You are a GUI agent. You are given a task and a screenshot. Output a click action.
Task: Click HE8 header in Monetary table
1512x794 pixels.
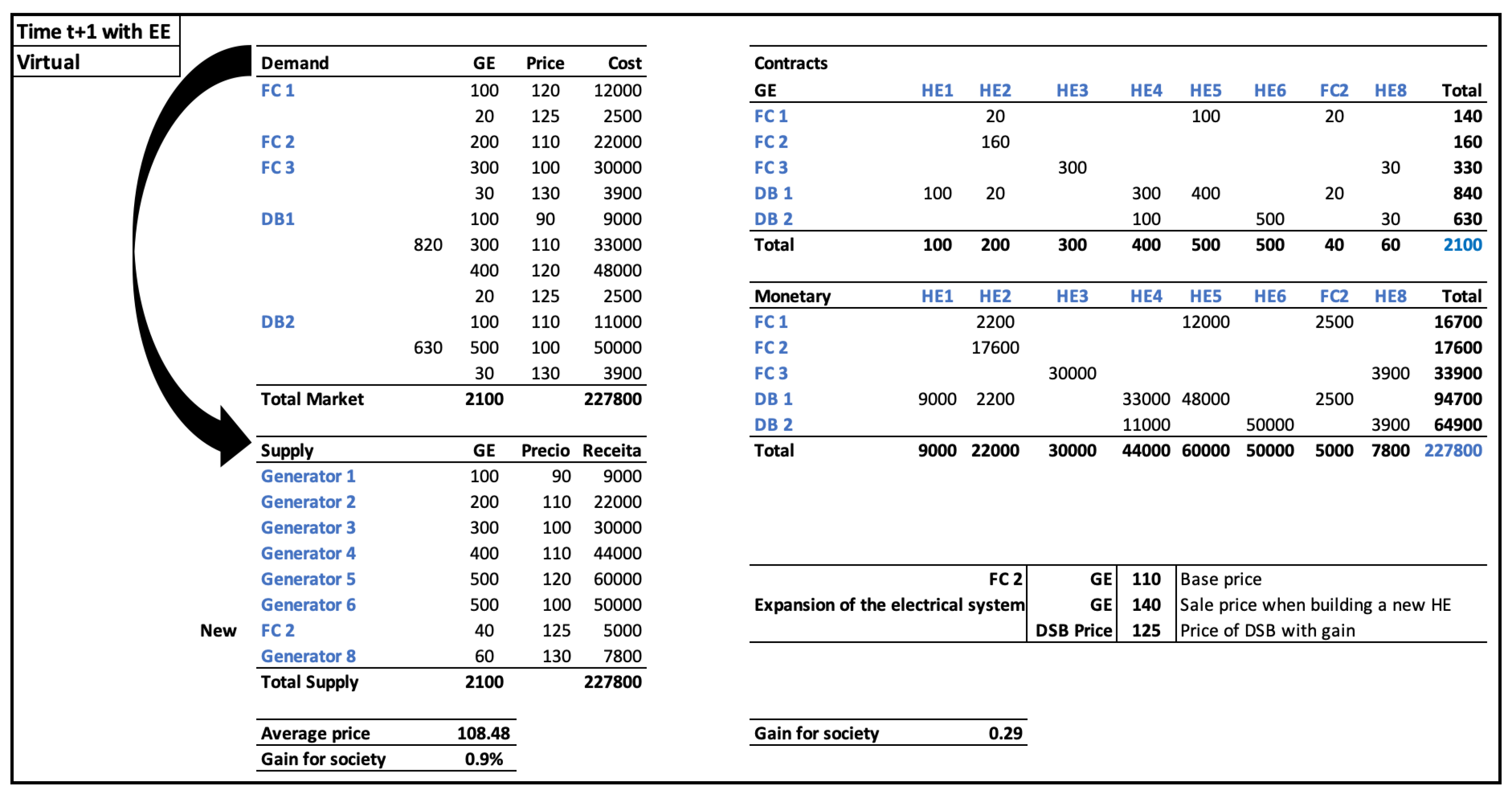point(1390,296)
